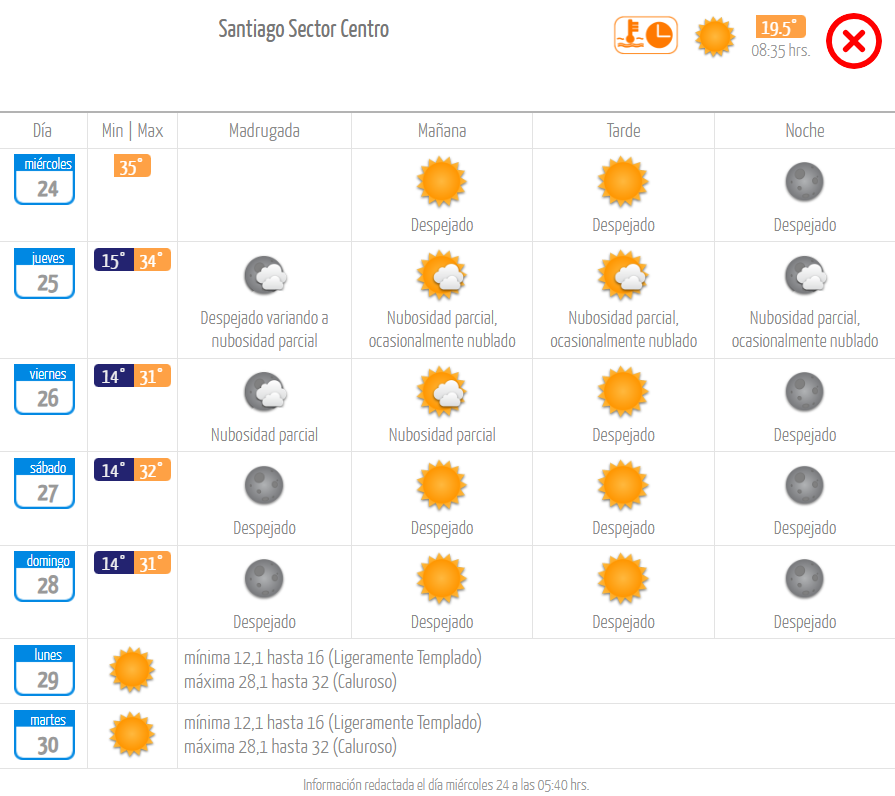Click Wednesday's night moon Despejado icon

[x=805, y=182]
